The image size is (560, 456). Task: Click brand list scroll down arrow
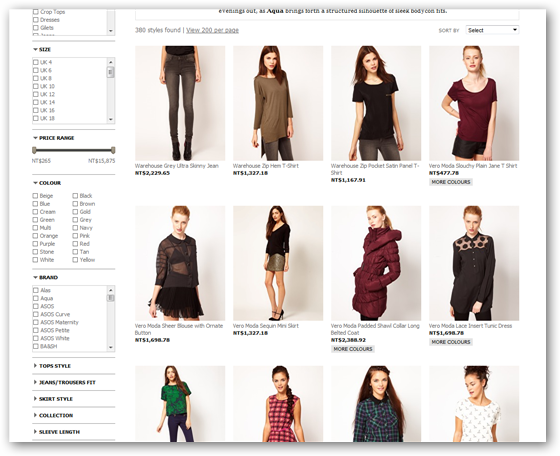[x=111, y=347]
